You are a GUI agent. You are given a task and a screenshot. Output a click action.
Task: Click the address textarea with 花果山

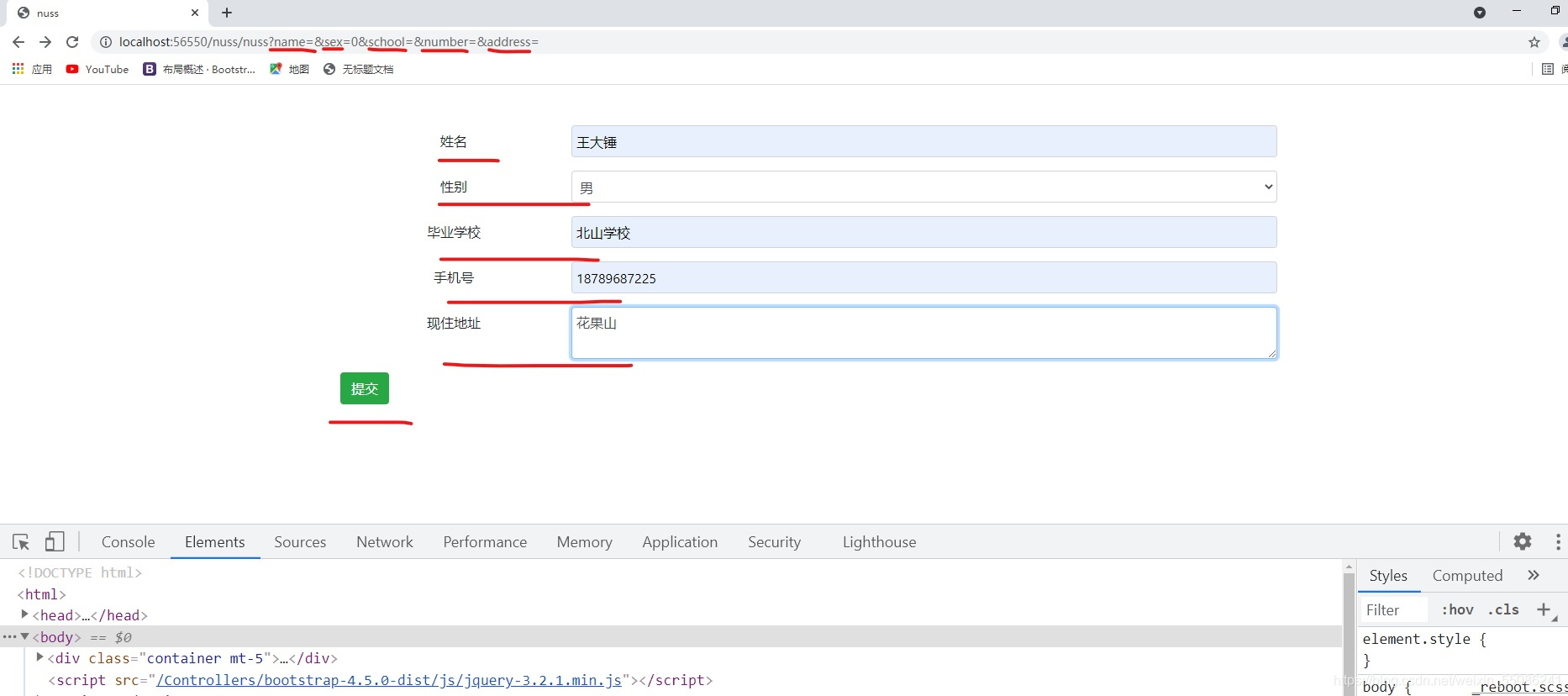pos(923,333)
